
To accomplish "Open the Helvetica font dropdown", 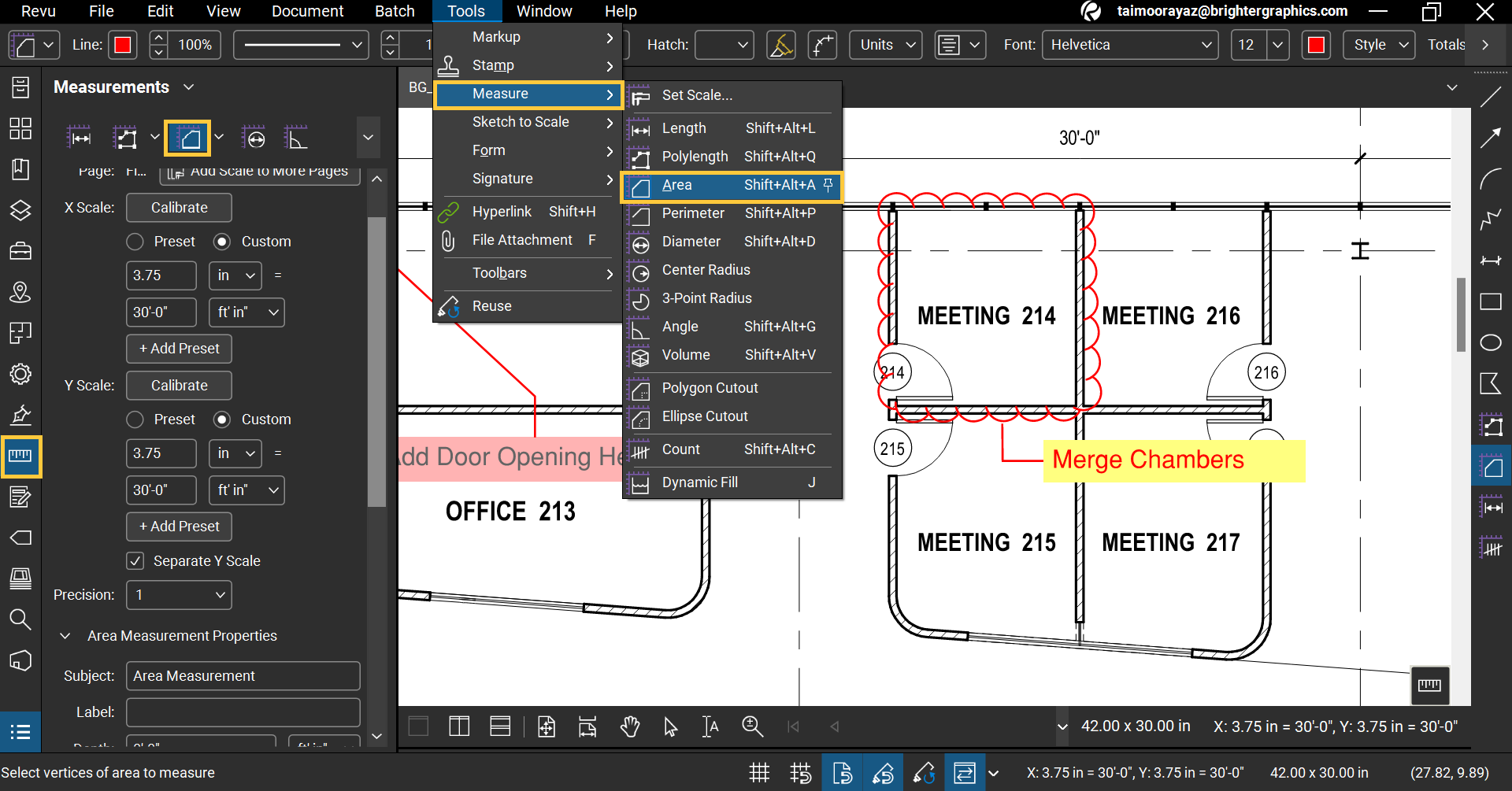I will pos(1130,45).
